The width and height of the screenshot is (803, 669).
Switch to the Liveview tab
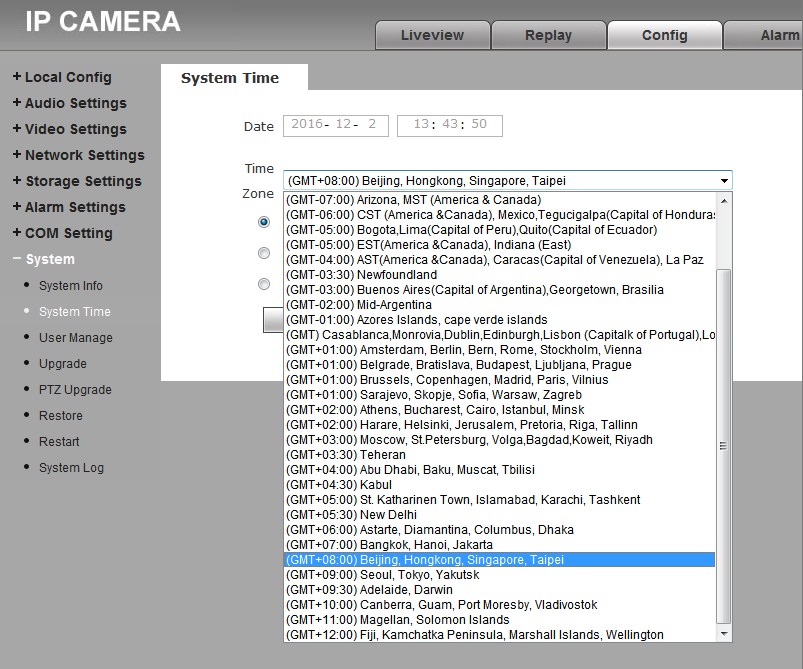click(432, 34)
